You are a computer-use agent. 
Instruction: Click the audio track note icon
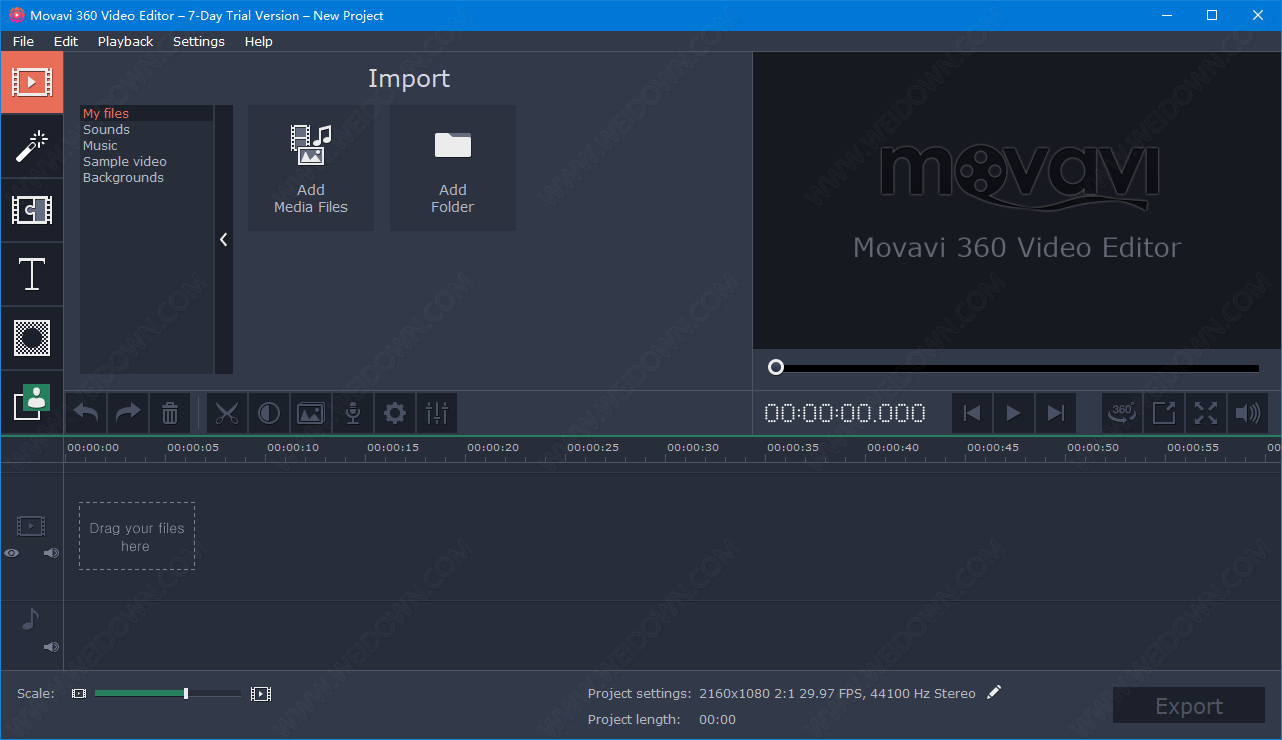pos(30,619)
